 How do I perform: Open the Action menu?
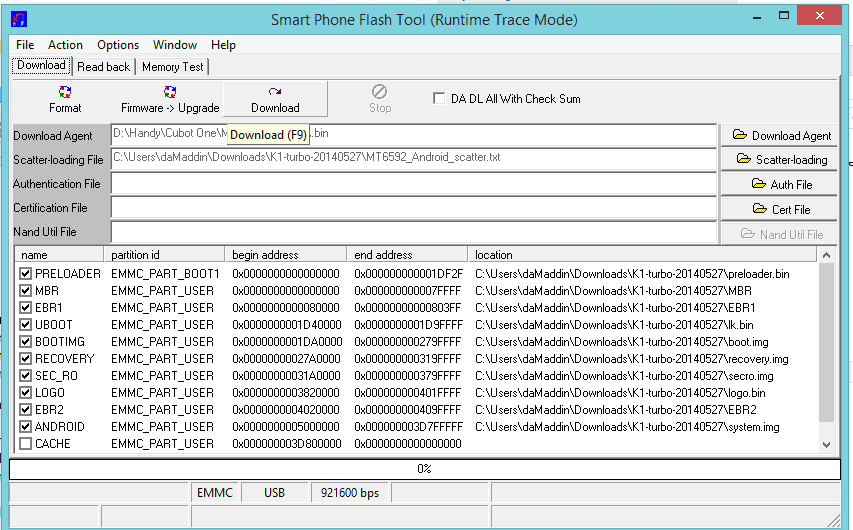point(65,45)
